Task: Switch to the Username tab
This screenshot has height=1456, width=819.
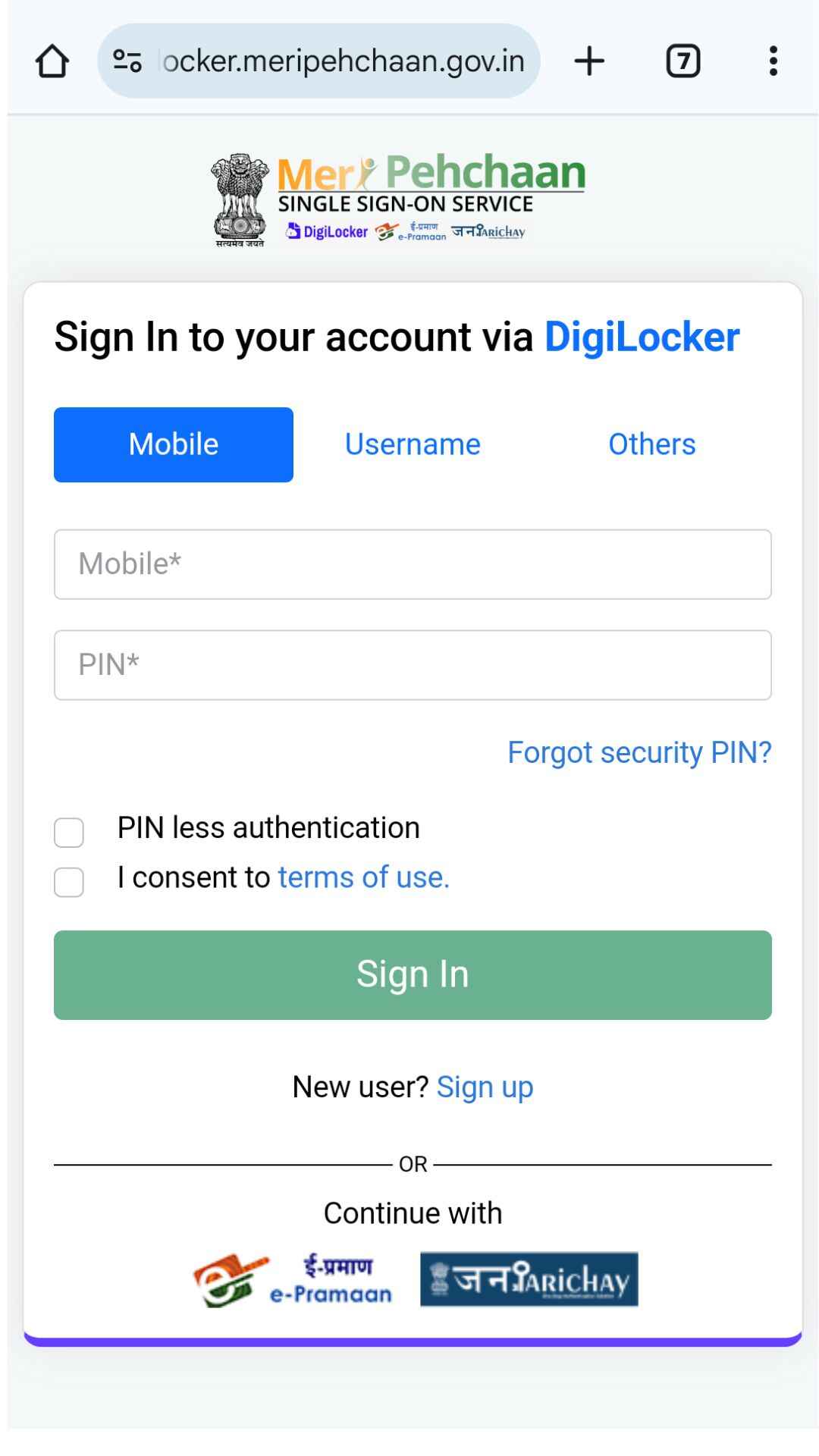Action: coord(413,444)
